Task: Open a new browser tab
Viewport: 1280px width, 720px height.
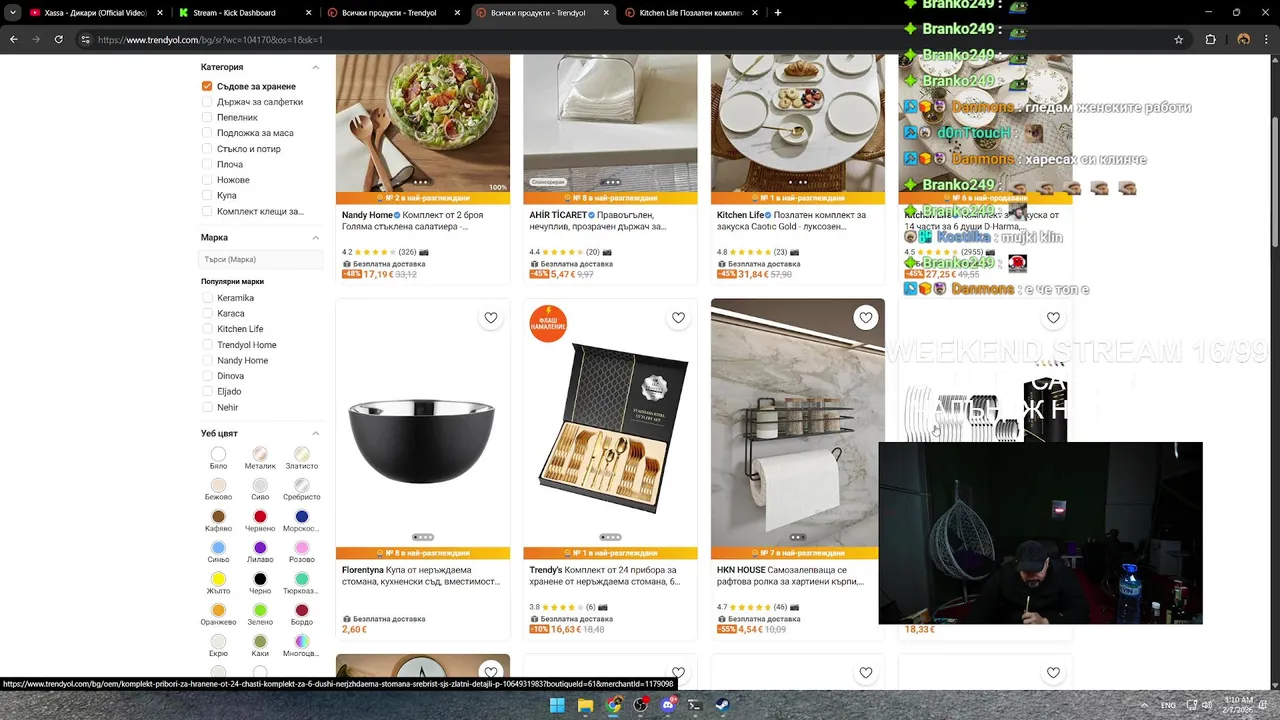Action: click(x=778, y=13)
